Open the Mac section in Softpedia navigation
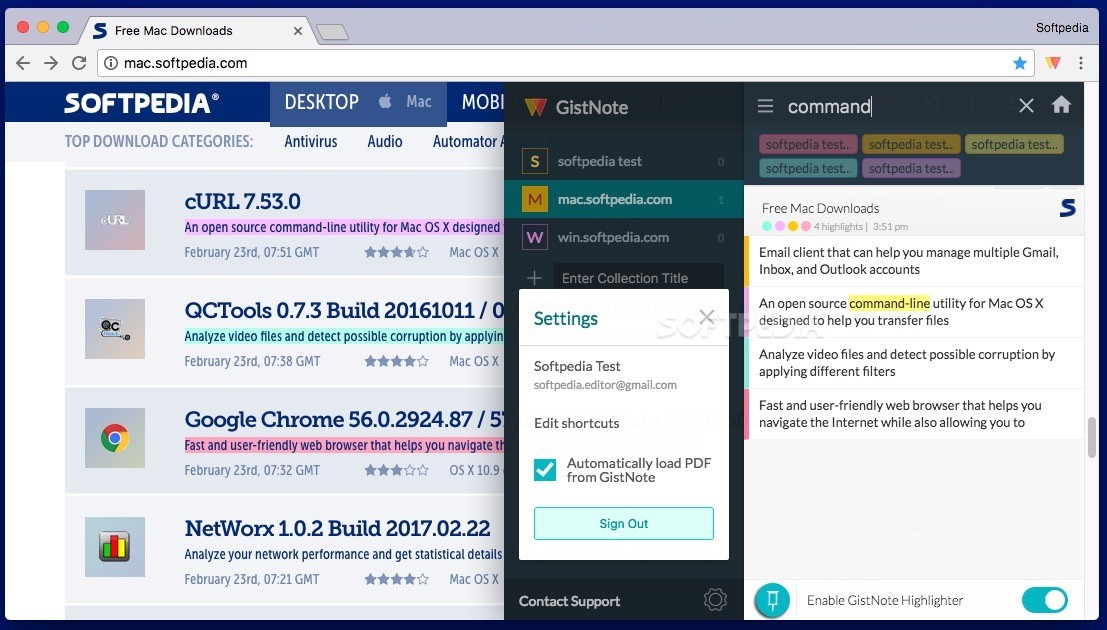The image size is (1107, 630). coord(418,102)
